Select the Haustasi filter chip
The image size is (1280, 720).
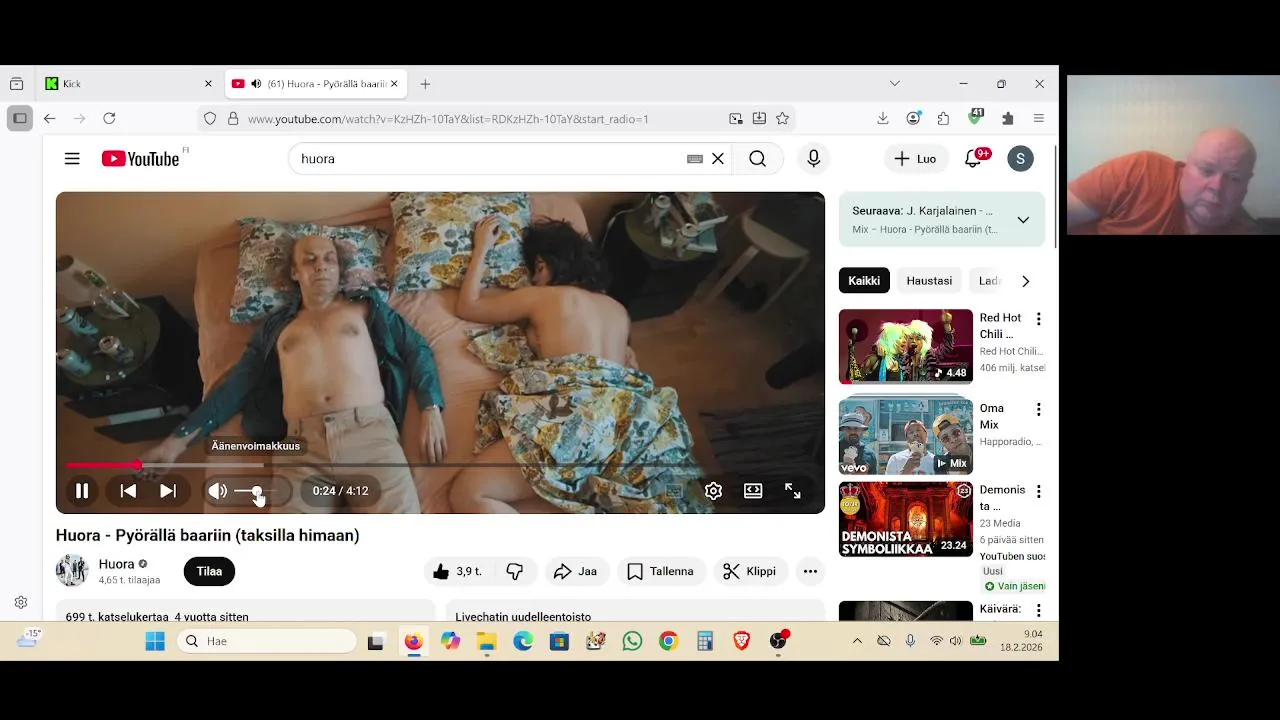[929, 281]
